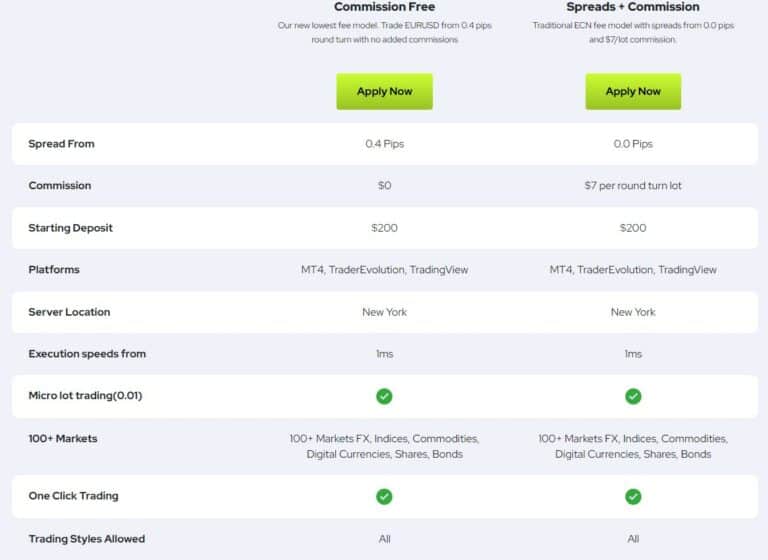The image size is (768, 560).
Task: Click the Micro lot trading(0.01) row label
Action: pos(85,396)
